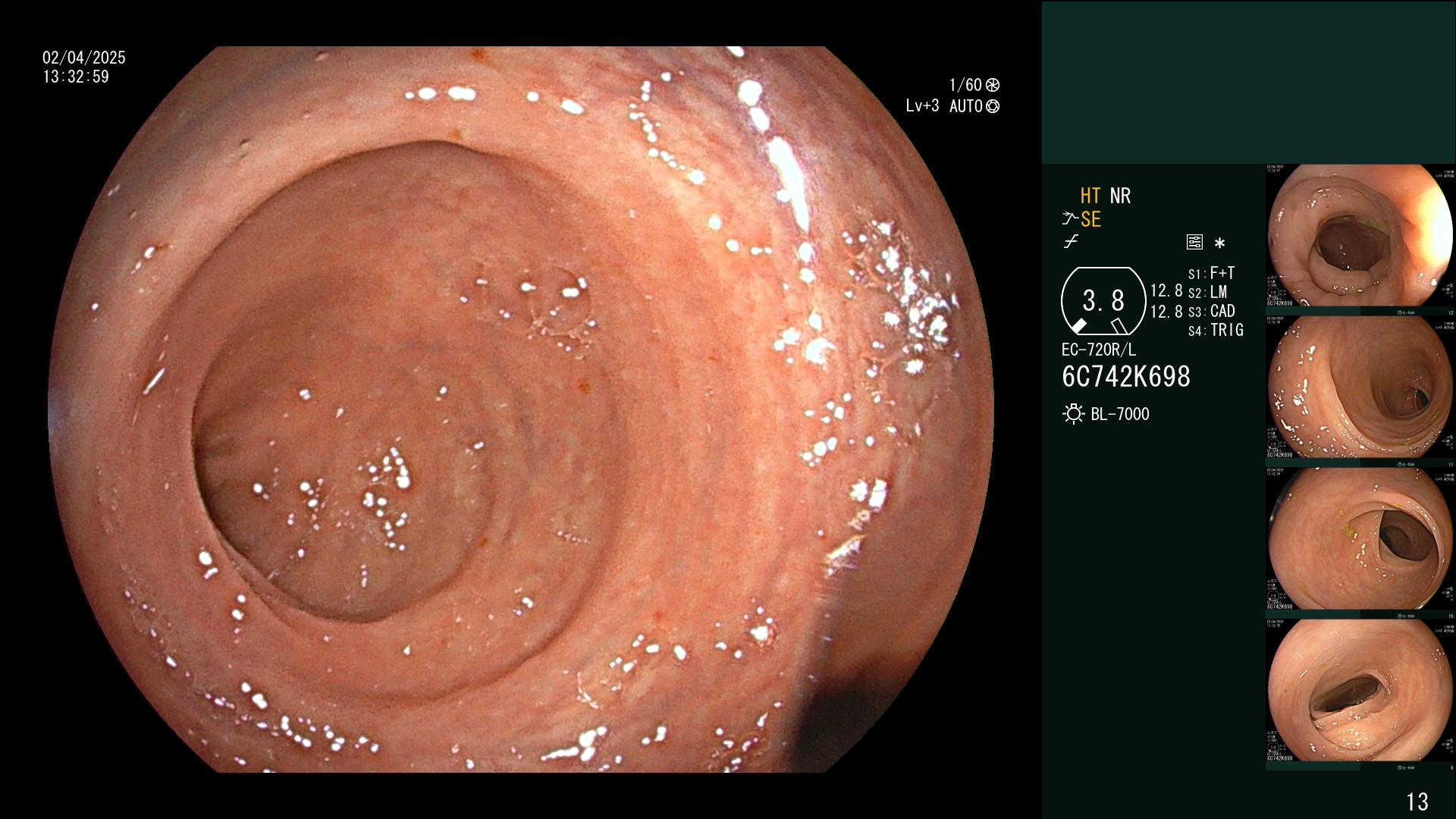Click the light source bulb icon
Image resolution: width=1456 pixels, height=819 pixels.
(1073, 414)
